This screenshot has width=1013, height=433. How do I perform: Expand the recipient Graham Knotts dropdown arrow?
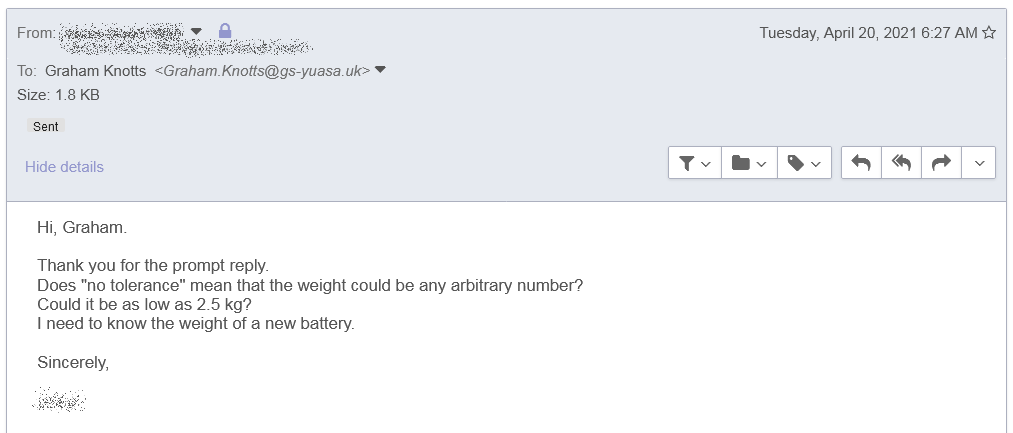[380, 70]
